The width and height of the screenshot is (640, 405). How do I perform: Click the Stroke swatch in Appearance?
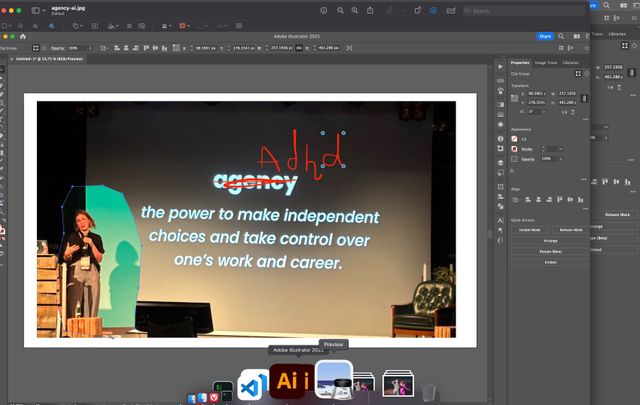pyautogui.click(x=514, y=149)
